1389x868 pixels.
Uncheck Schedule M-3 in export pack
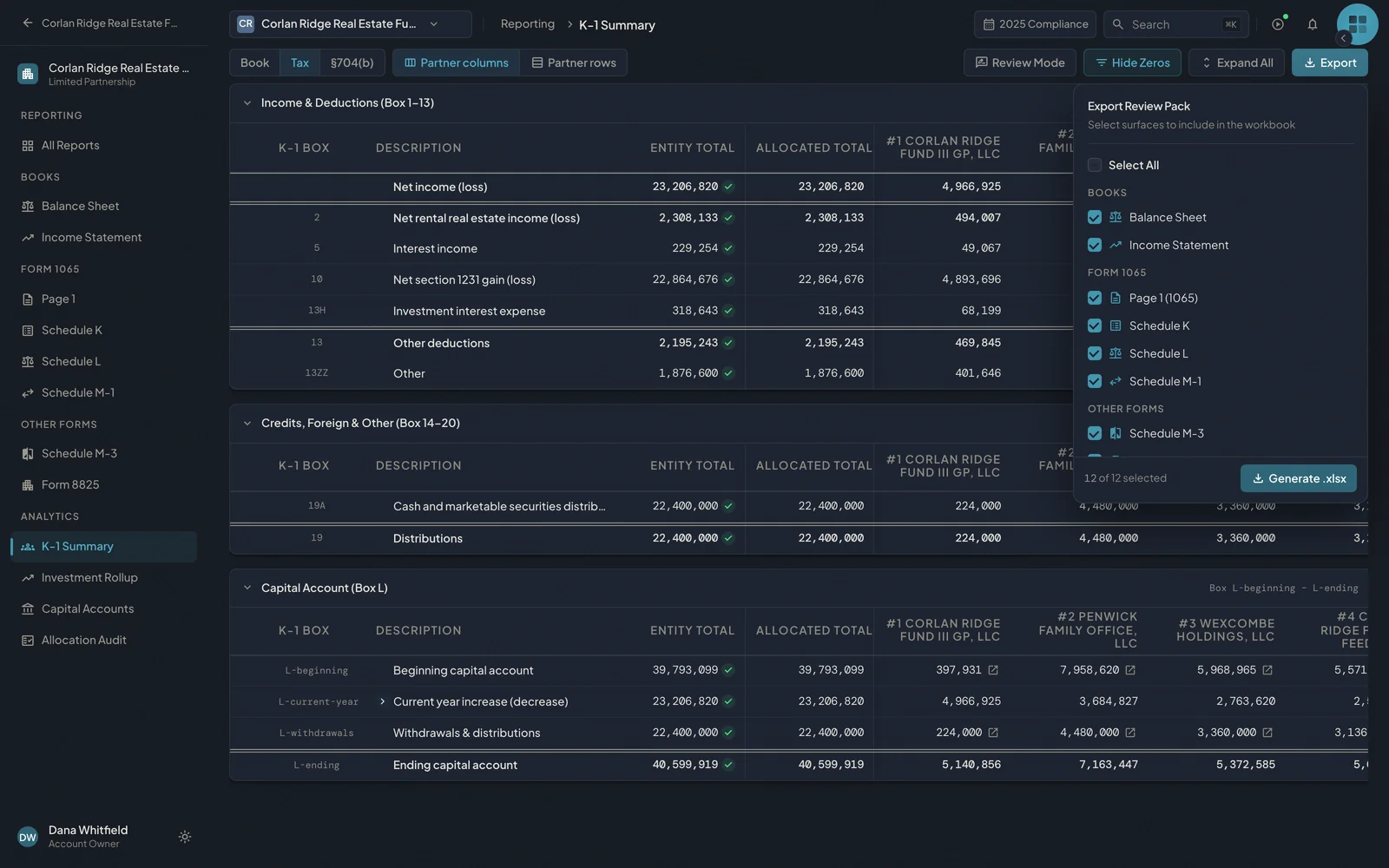click(x=1095, y=433)
